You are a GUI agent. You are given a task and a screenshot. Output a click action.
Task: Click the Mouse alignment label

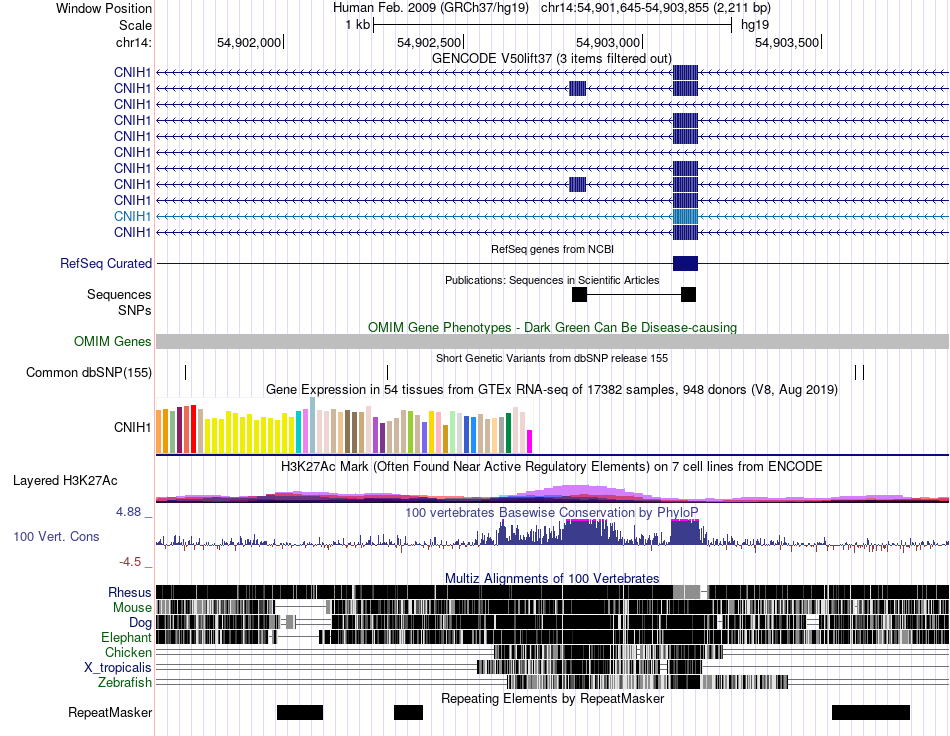pos(132,608)
